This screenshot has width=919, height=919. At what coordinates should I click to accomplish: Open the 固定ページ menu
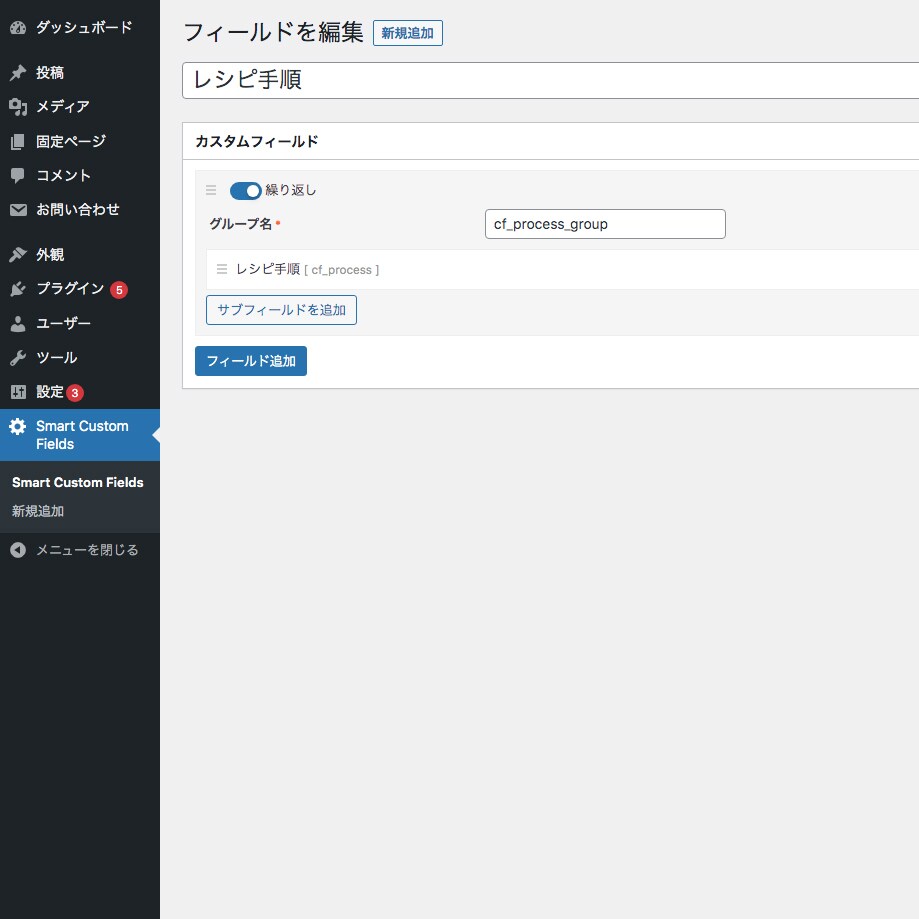click(x=80, y=141)
